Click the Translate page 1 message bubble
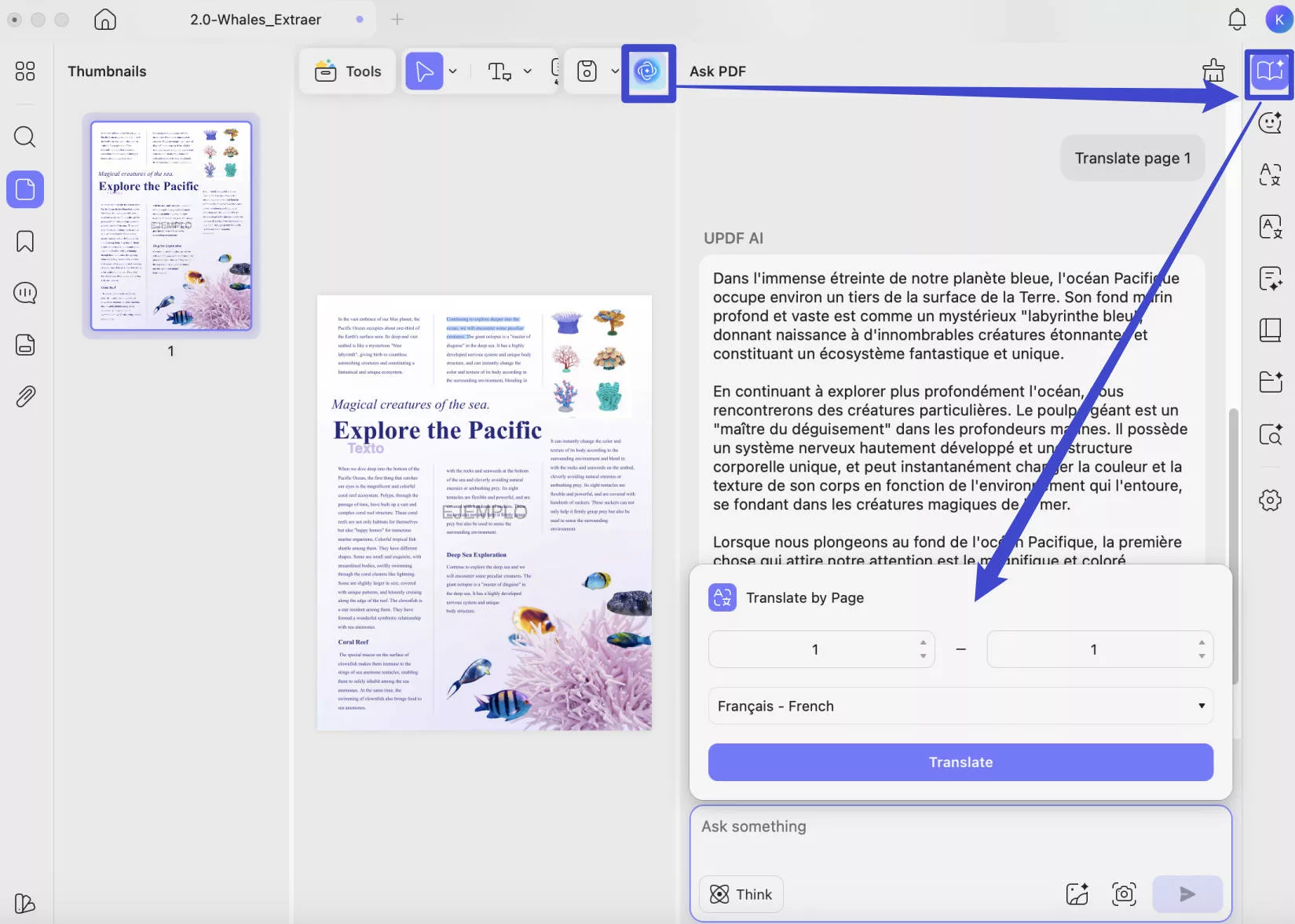The height and width of the screenshot is (924, 1295). pyautogui.click(x=1132, y=158)
